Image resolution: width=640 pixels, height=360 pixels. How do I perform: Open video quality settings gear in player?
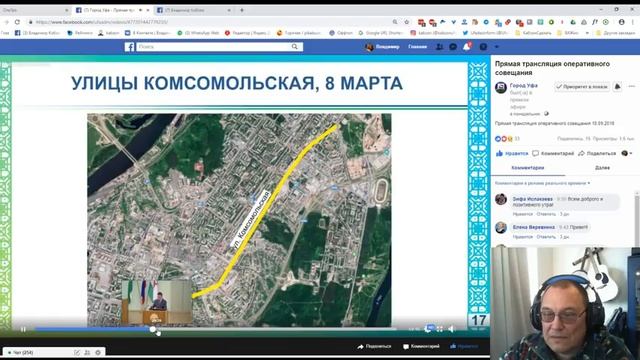coord(429,329)
